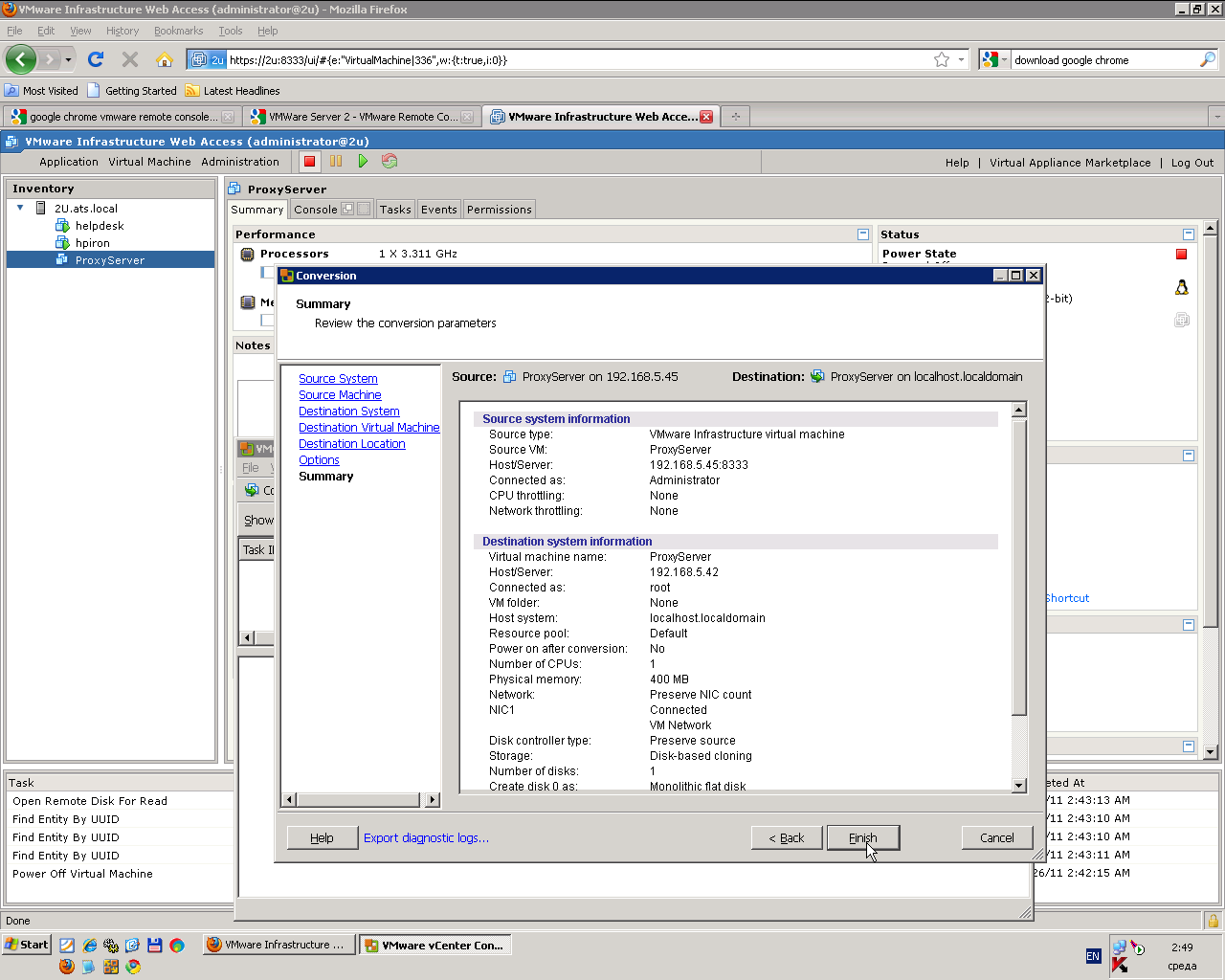The height and width of the screenshot is (980, 1225).
Task: Open a new Firefox tab with plus button
Action: pos(736,117)
